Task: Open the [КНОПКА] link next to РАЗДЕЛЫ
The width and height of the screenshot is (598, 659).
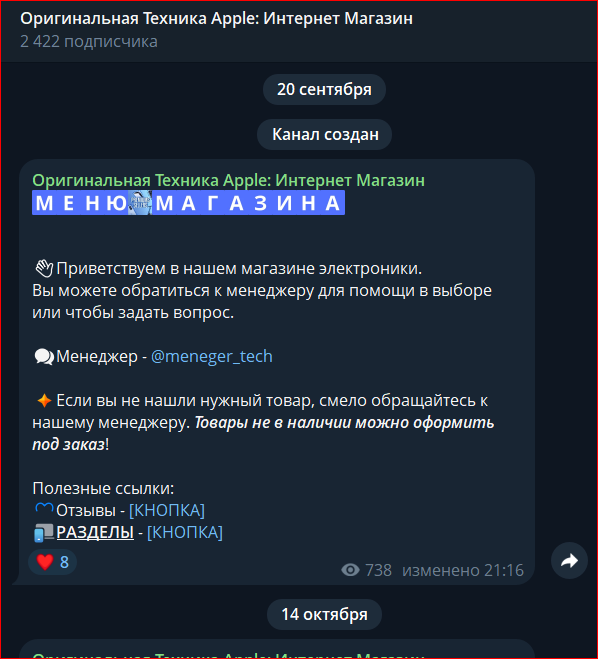Action: [185, 532]
